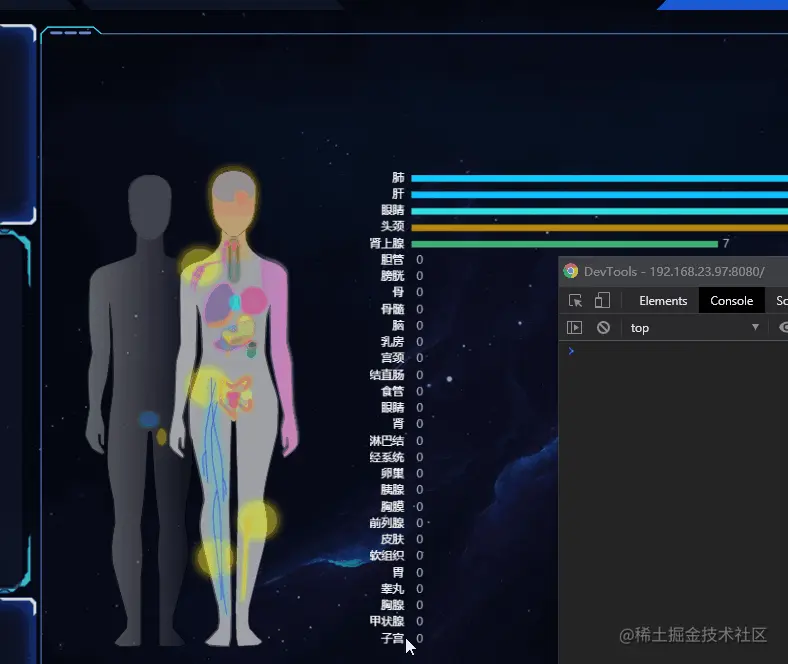Select the 乳房 row label
Image resolution: width=788 pixels, height=664 pixels.
point(392,341)
